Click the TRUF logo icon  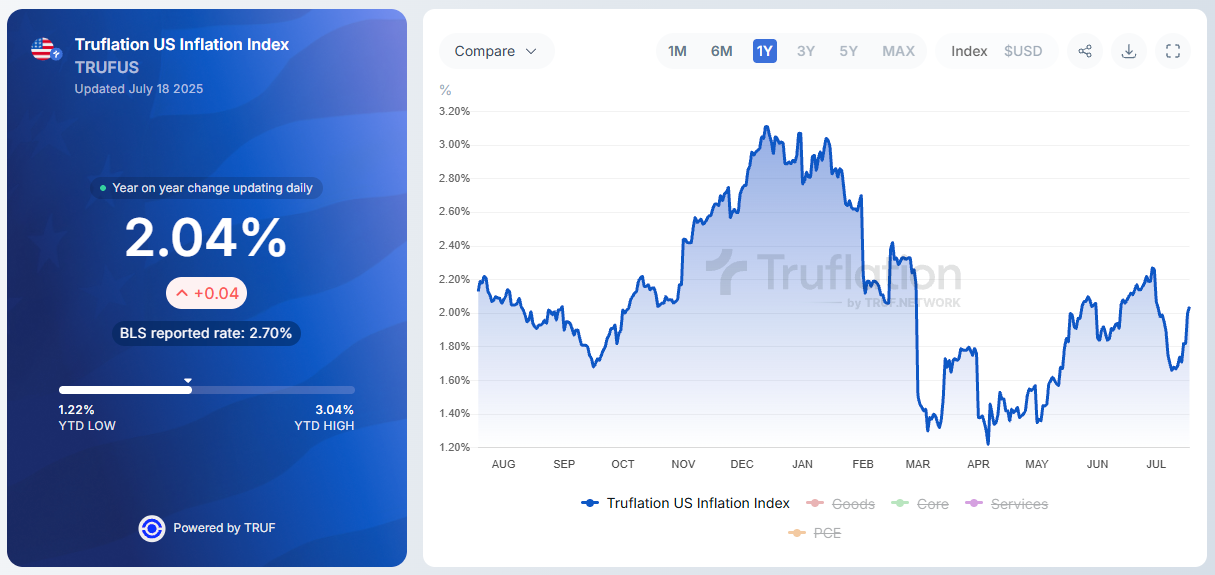tap(152, 528)
